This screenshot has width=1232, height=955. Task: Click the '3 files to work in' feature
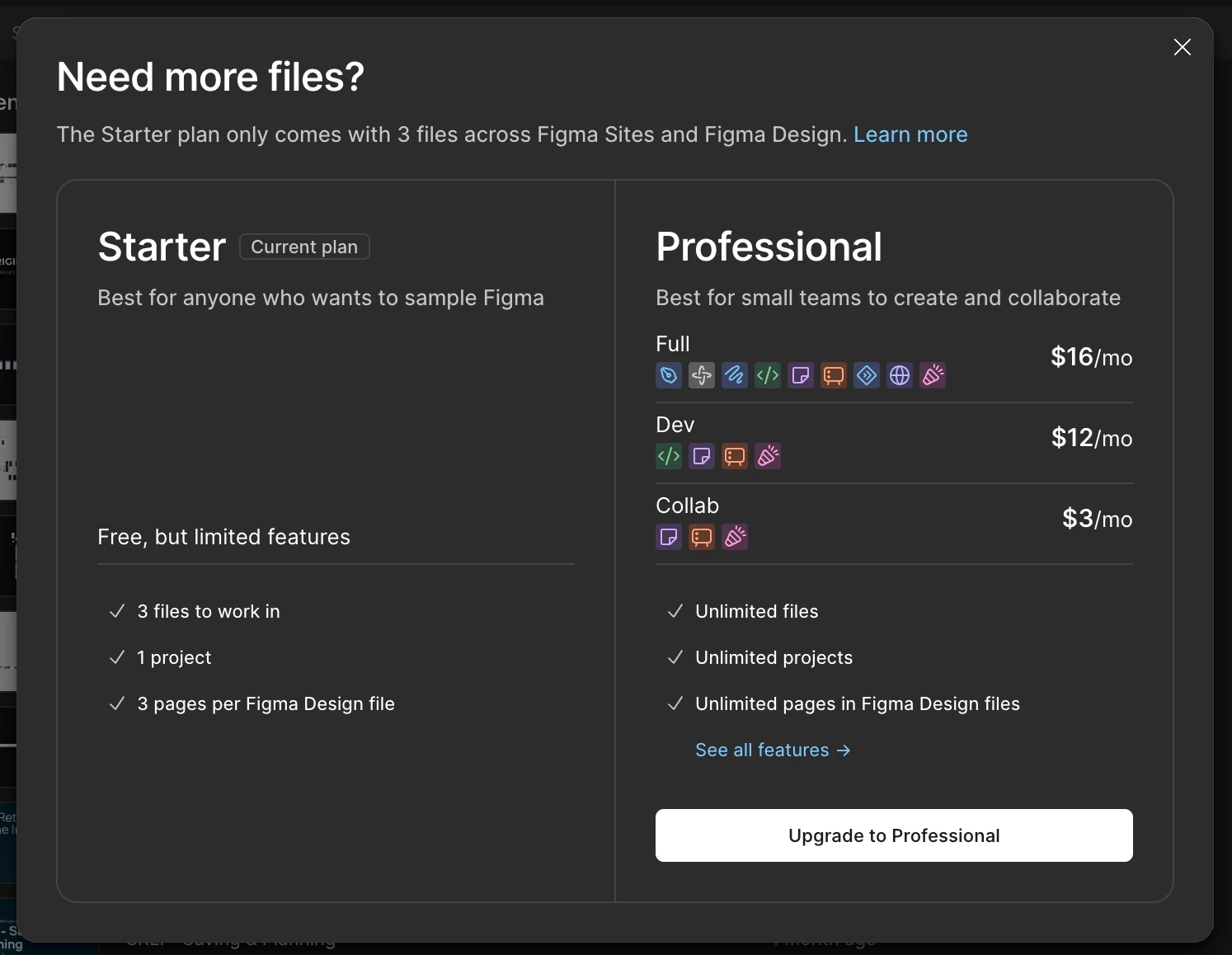click(209, 611)
